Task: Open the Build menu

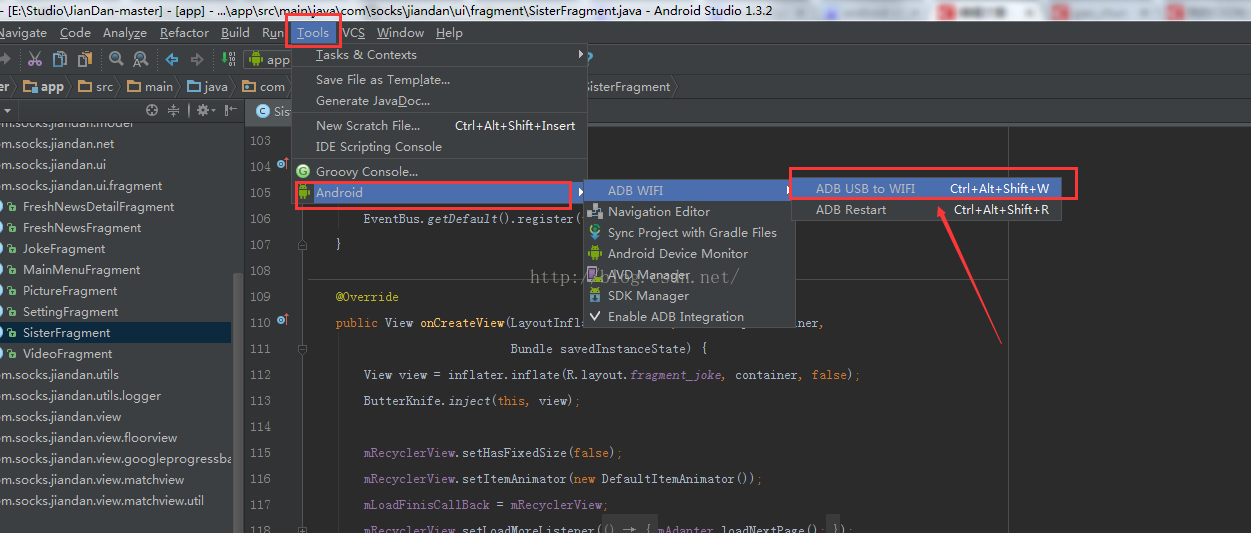Action: 236,33
